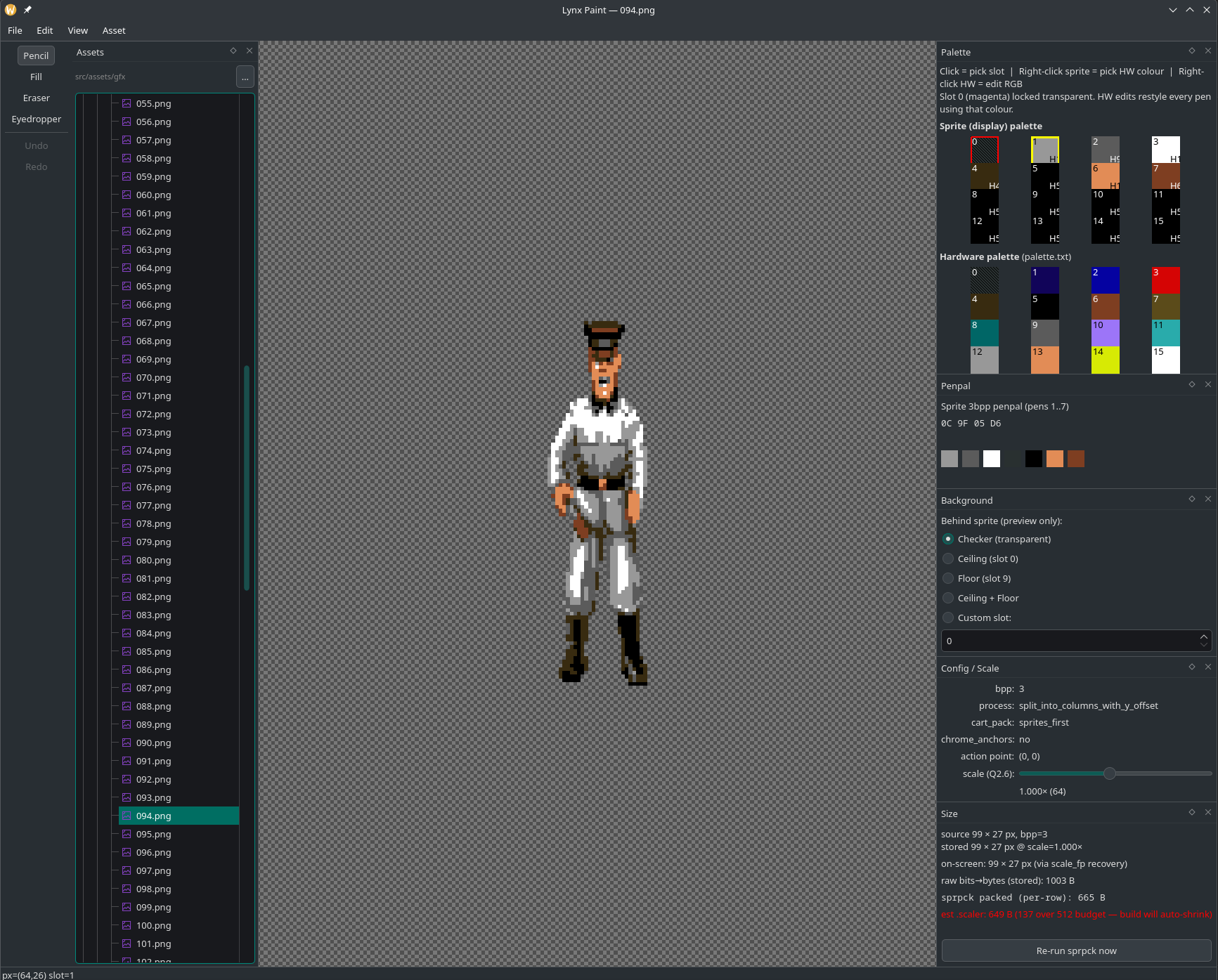This screenshot has height=980, width=1218.
Task: Select the Eyedropper tool
Action: (36, 119)
